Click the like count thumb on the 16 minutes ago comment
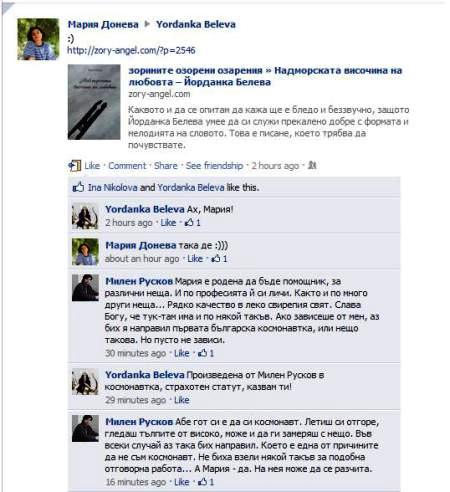The image size is (450, 492). 202,481
